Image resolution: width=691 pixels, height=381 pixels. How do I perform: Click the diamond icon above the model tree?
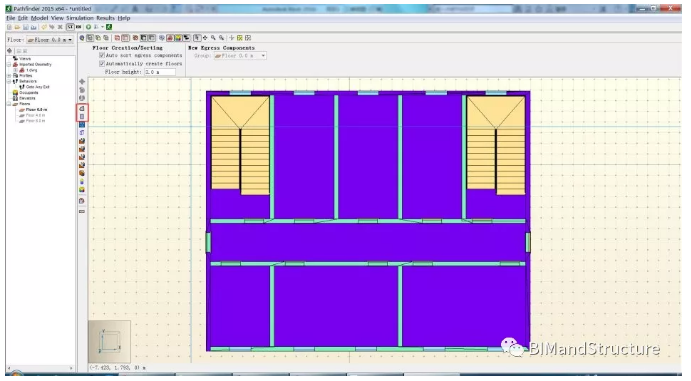coord(10,51)
